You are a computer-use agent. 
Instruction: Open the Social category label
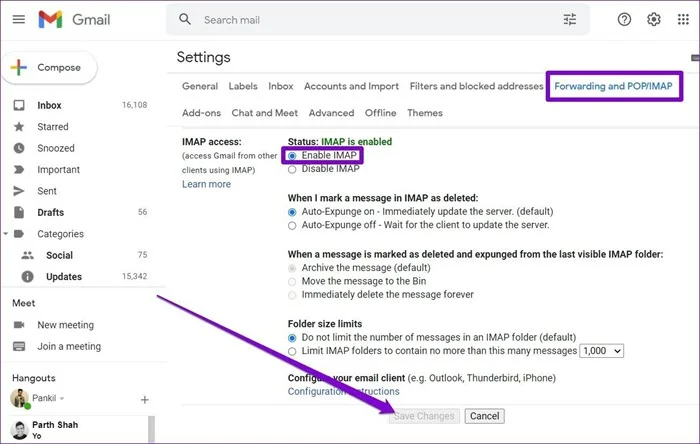(59, 255)
